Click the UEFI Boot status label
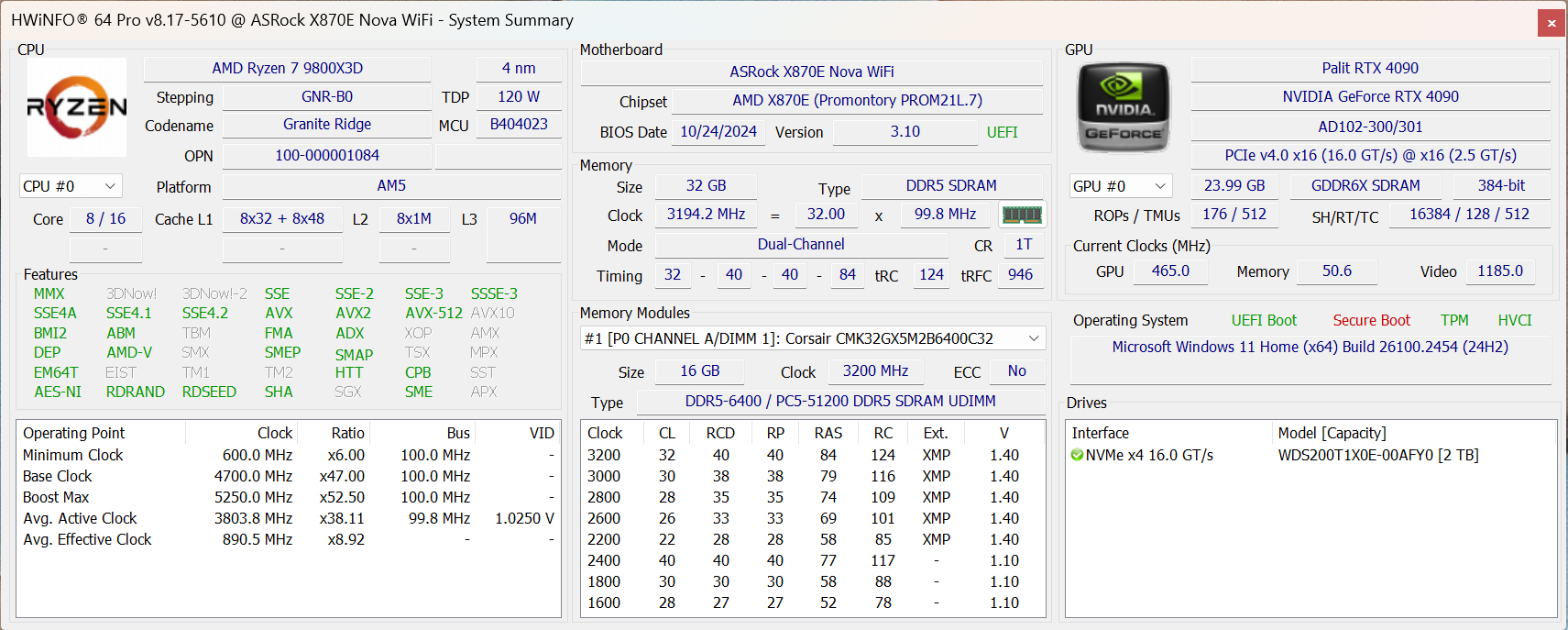Image resolution: width=1568 pixels, height=630 pixels. pos(1264,320)
